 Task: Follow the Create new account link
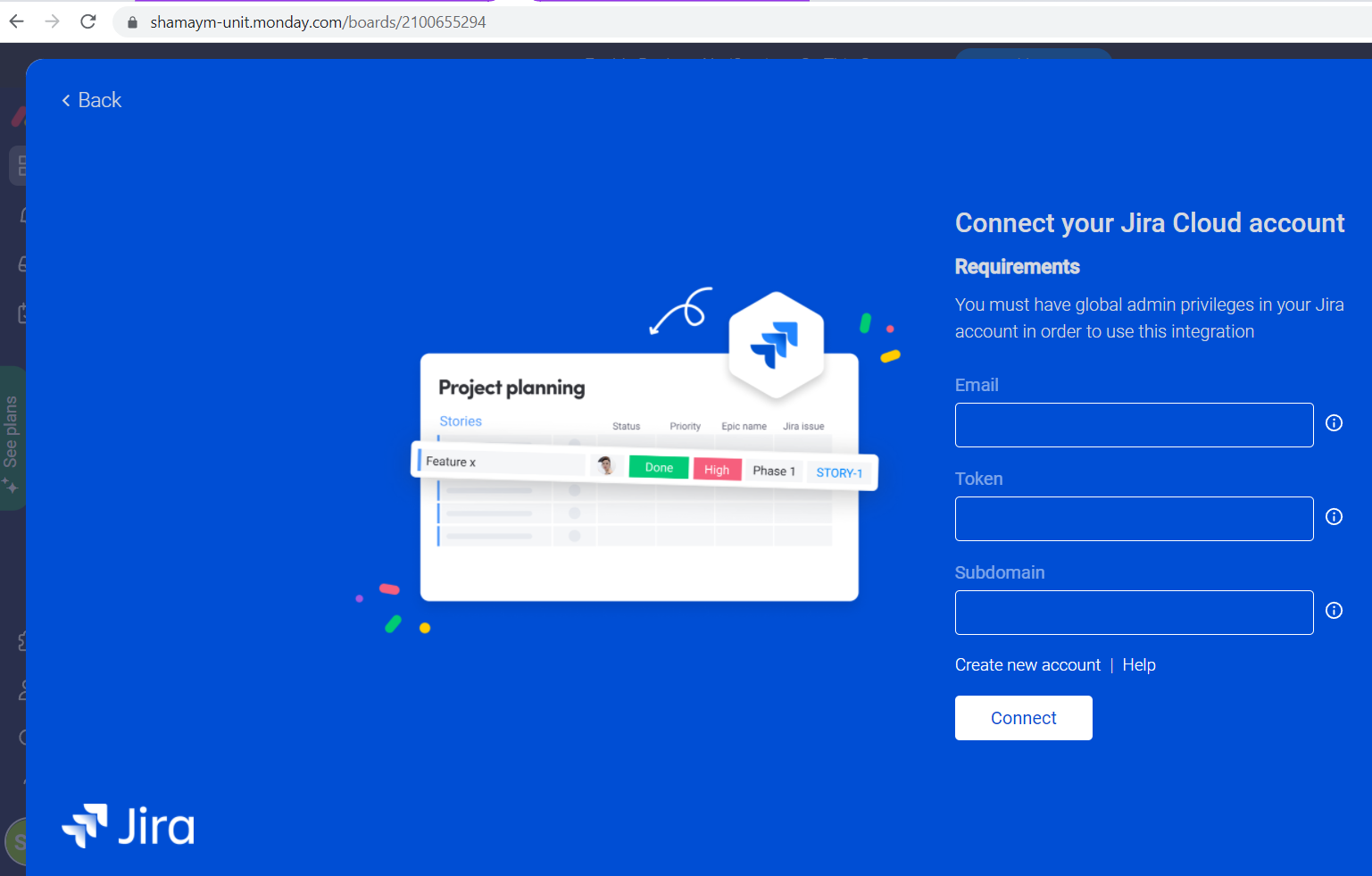1027,665
